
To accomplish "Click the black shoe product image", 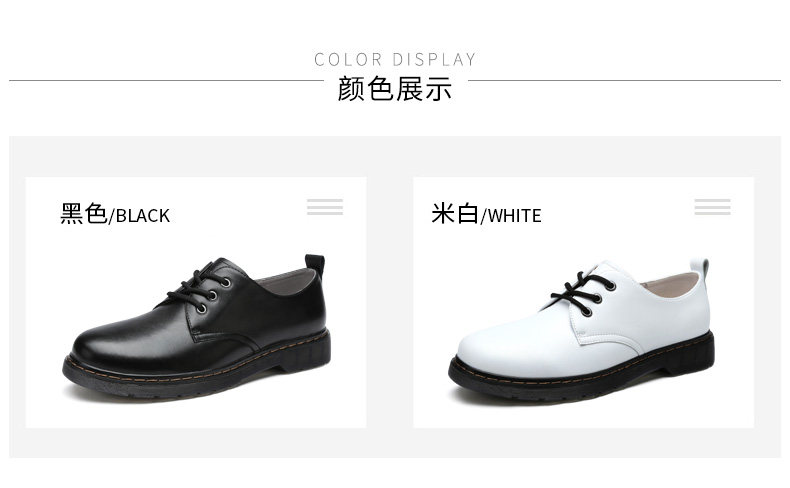I will point(197,327).
